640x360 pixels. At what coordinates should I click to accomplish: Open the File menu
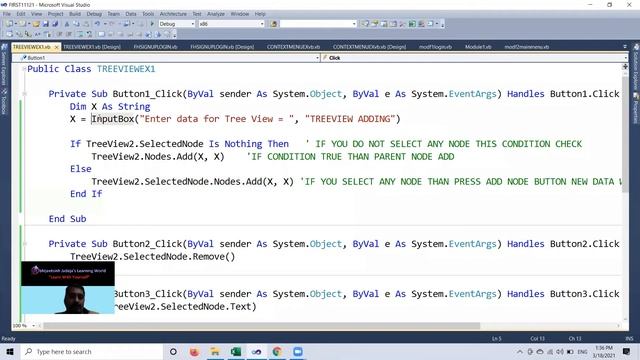(7, 14)
